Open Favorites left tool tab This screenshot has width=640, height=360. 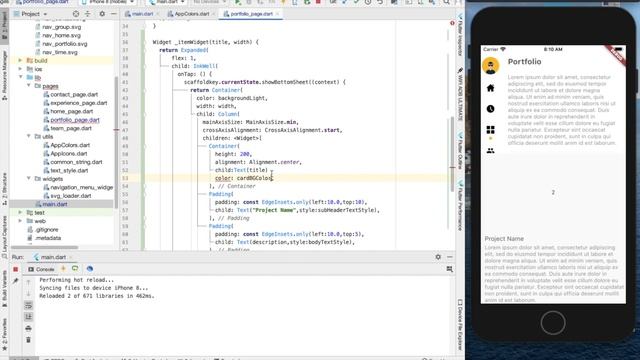click(4, 334)
